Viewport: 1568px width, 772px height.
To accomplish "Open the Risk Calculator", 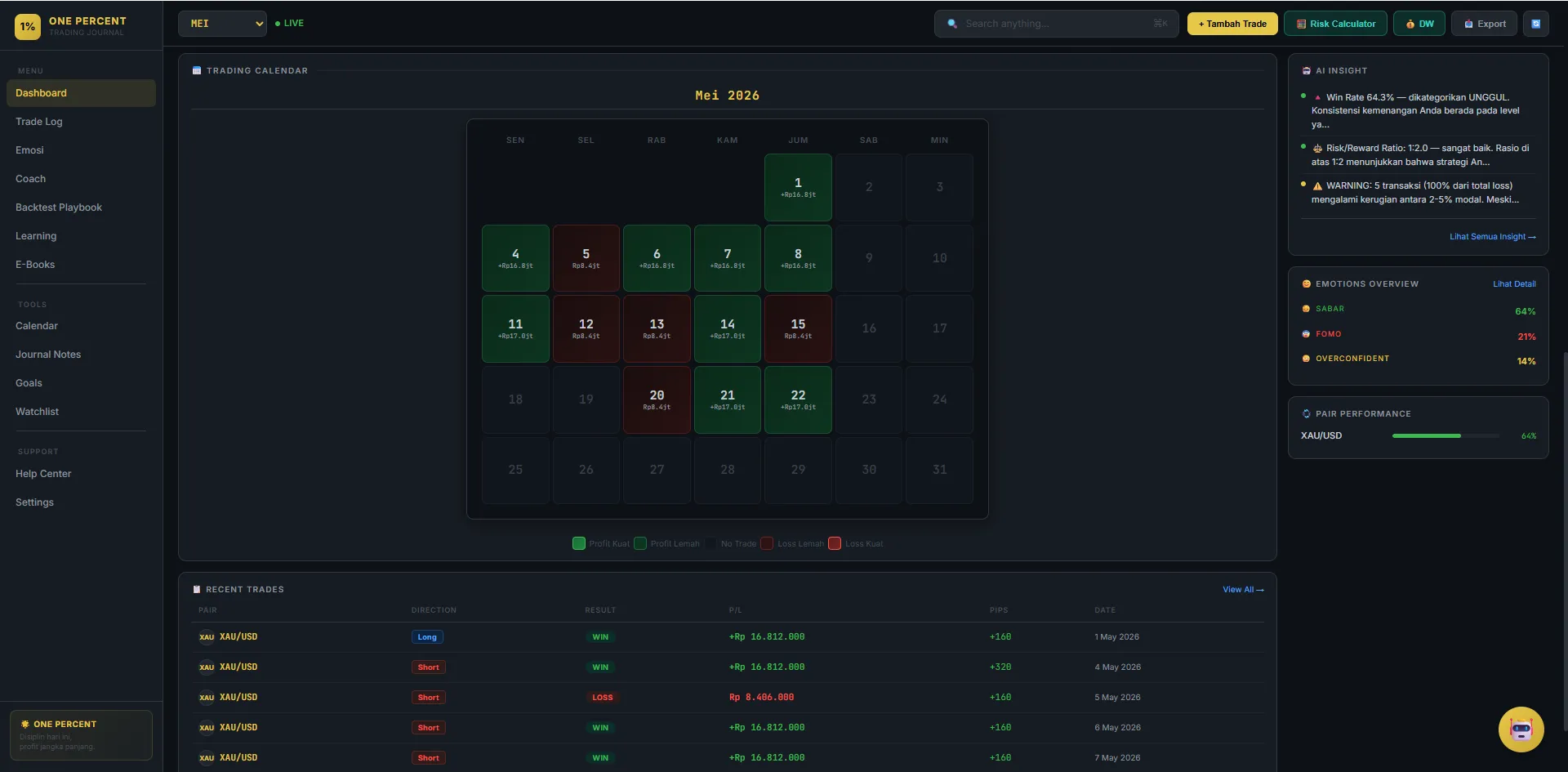I will pos(1335,24).
